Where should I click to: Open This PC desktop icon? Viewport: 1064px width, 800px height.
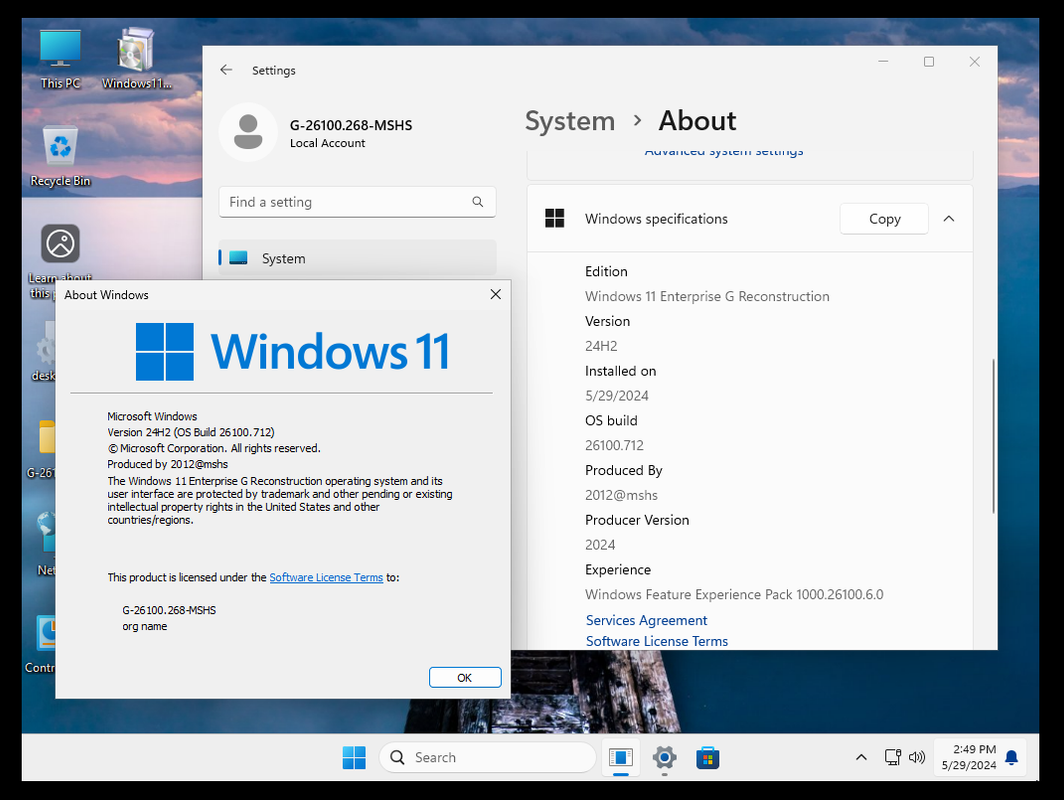click(x=60, y=59)
